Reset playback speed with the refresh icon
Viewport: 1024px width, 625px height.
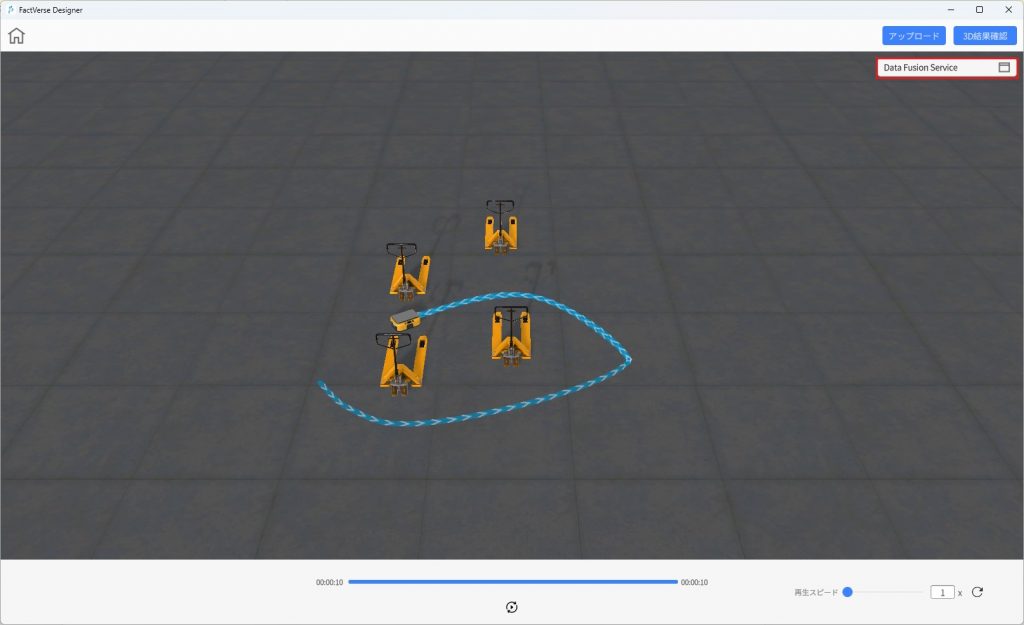977,592
